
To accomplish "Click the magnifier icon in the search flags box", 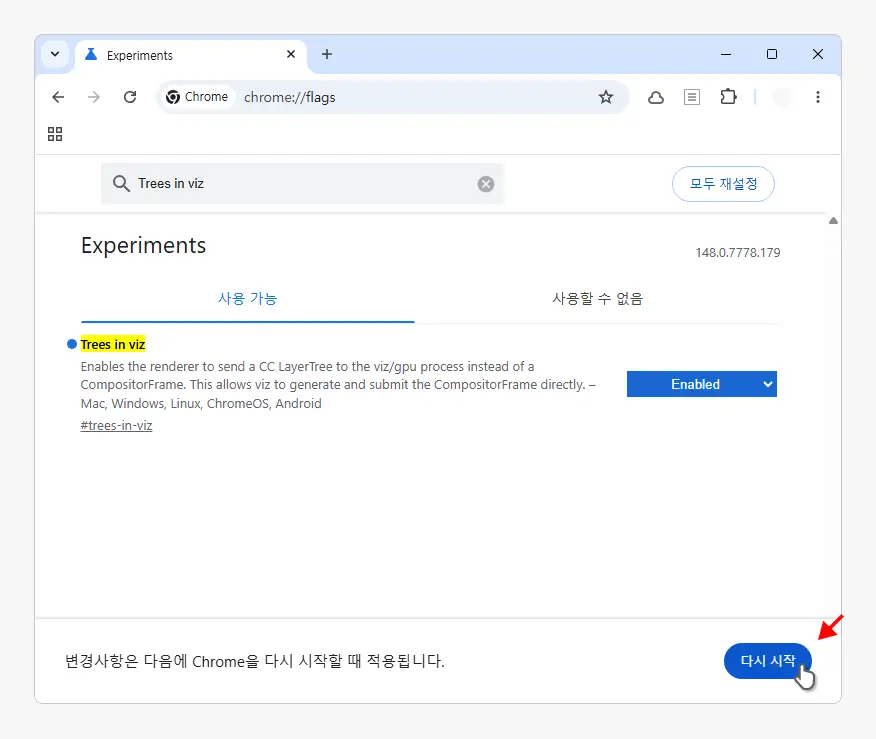I will pyautogui.click(x=121, y=183).
